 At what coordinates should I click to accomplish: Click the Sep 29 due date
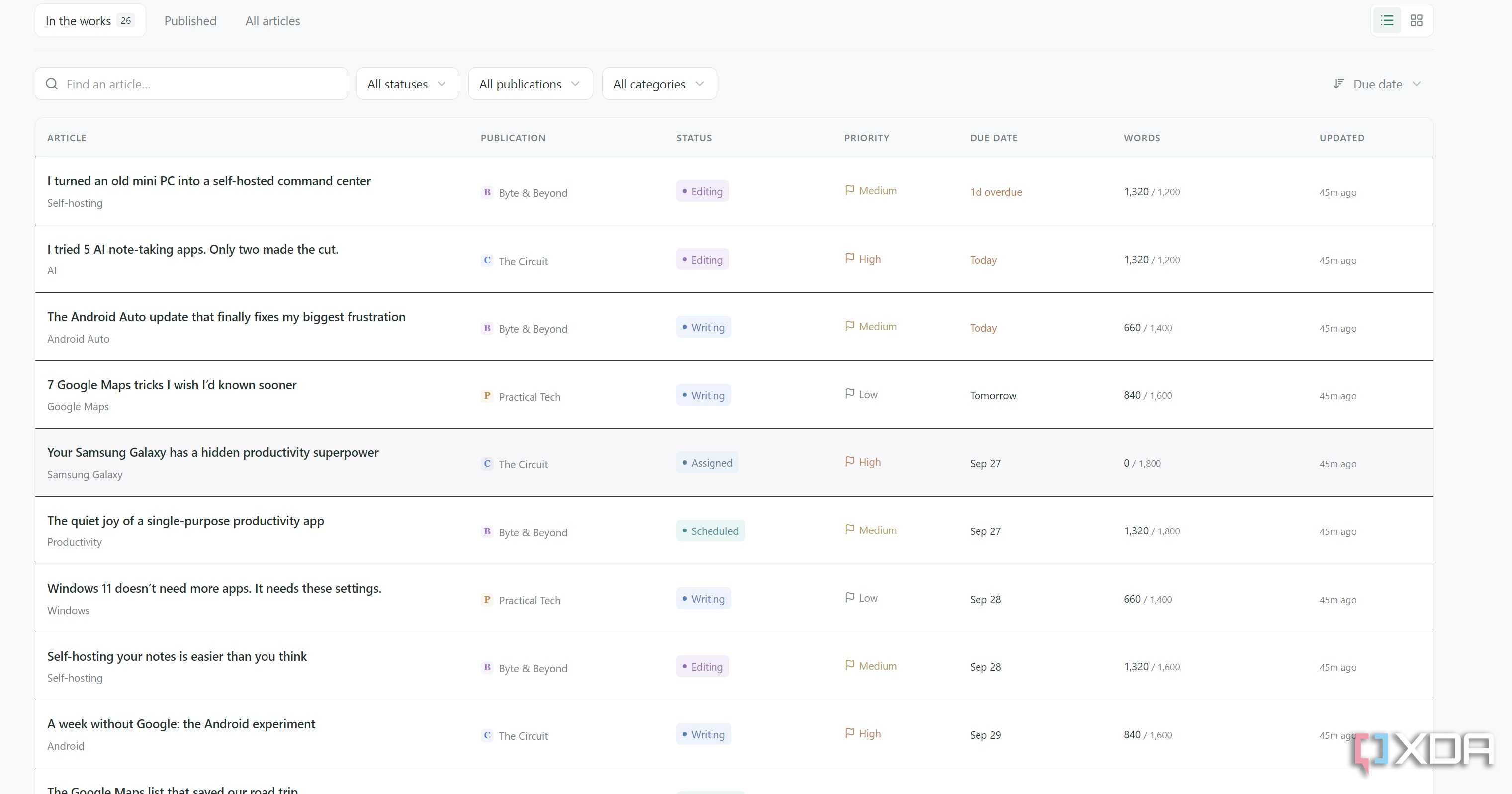click(985, 735)
